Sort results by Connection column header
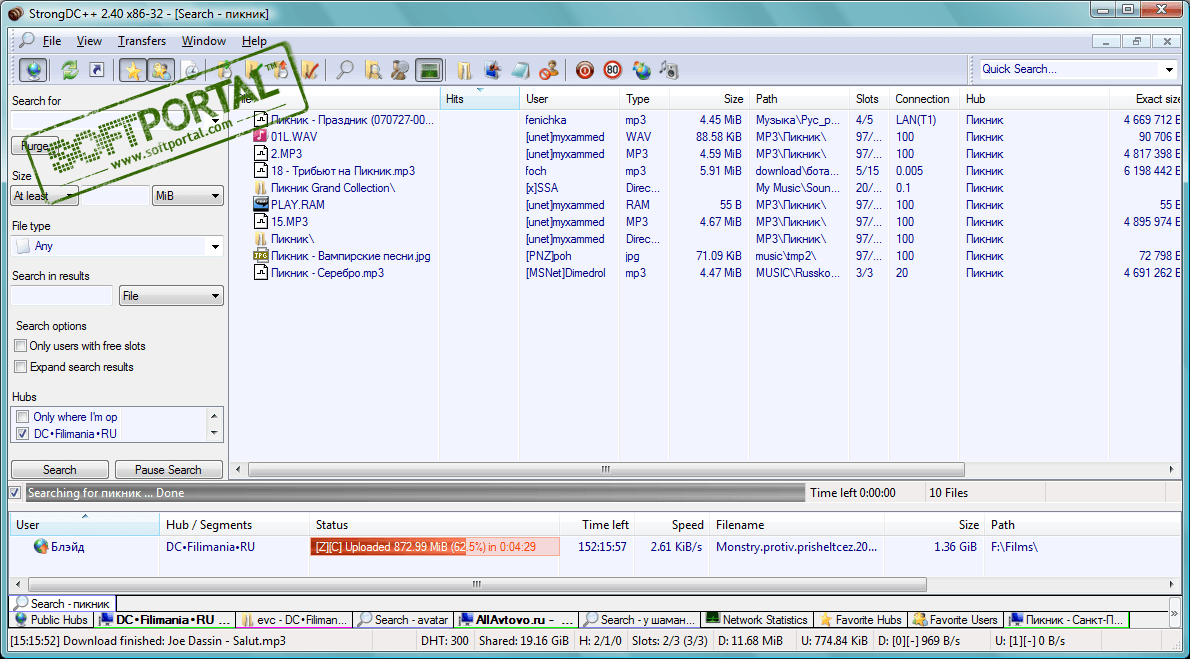Screen dimensions: 1190x659 coord(922,99)
